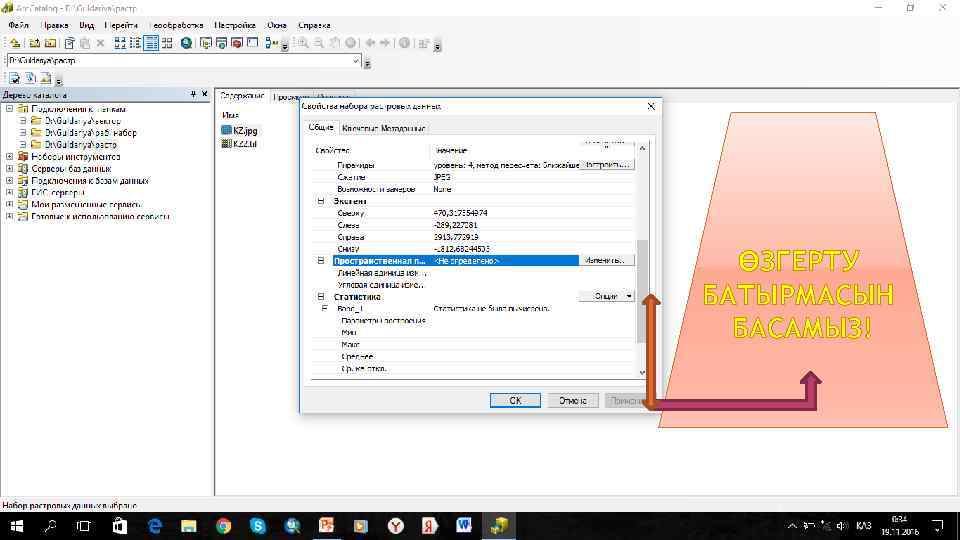Image resolution: width=960 pixels, height=540 pixels.
Task: Click the third metadata toolbar icon
Action: pos(46,78)
